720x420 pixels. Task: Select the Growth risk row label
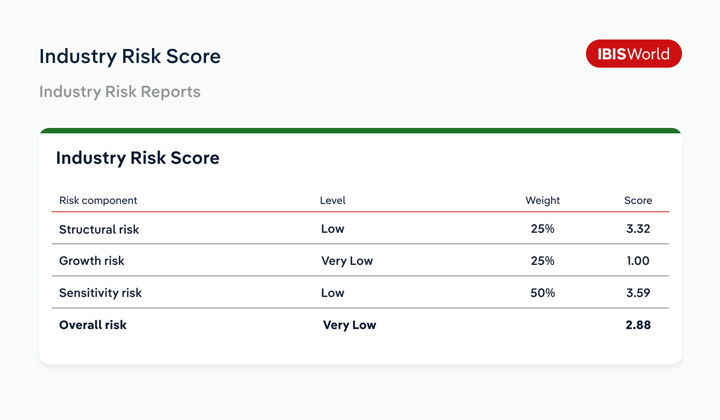(x=92, y=261)
